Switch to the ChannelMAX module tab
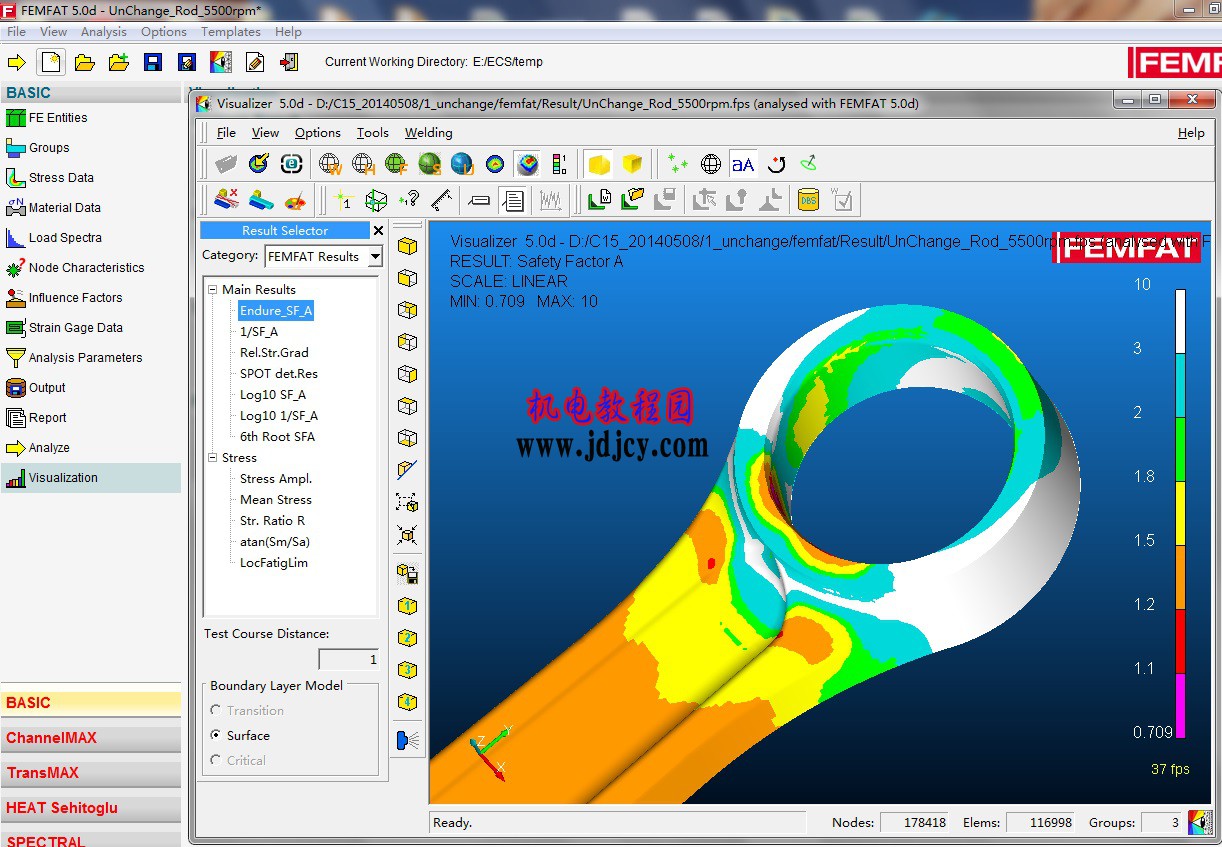 (90, 738)
